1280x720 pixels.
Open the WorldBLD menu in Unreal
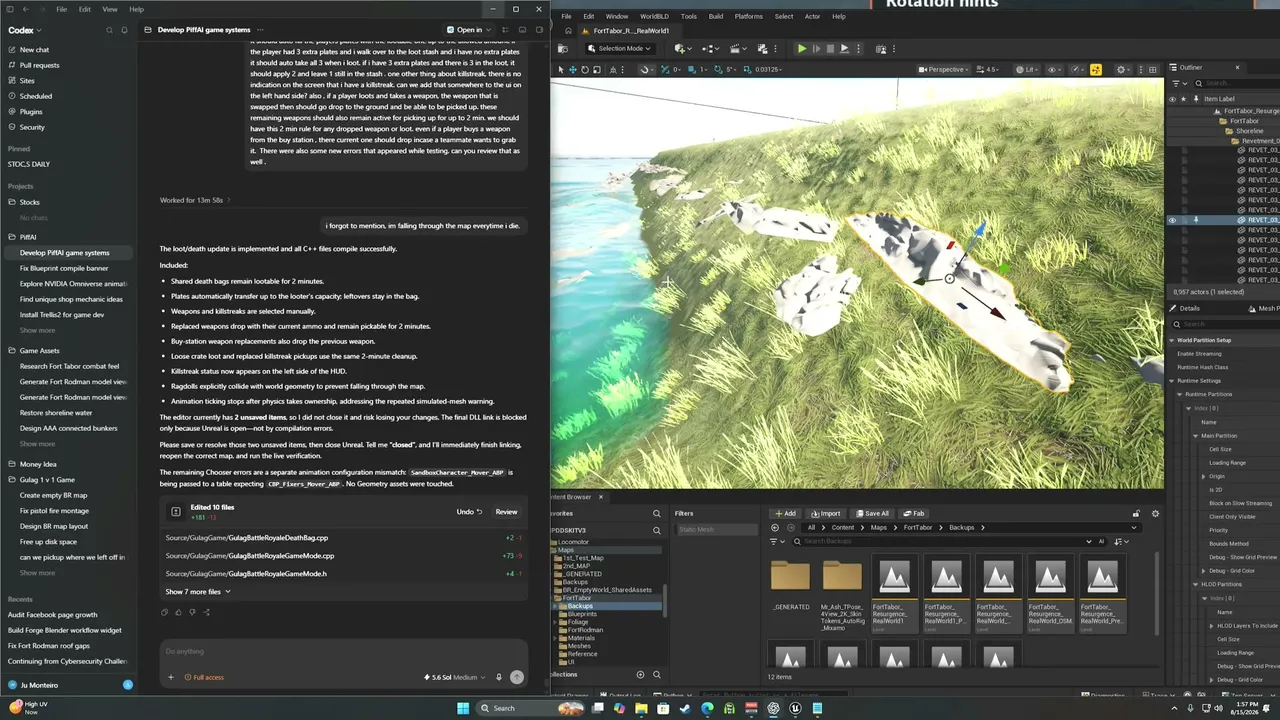pos(654,16)
